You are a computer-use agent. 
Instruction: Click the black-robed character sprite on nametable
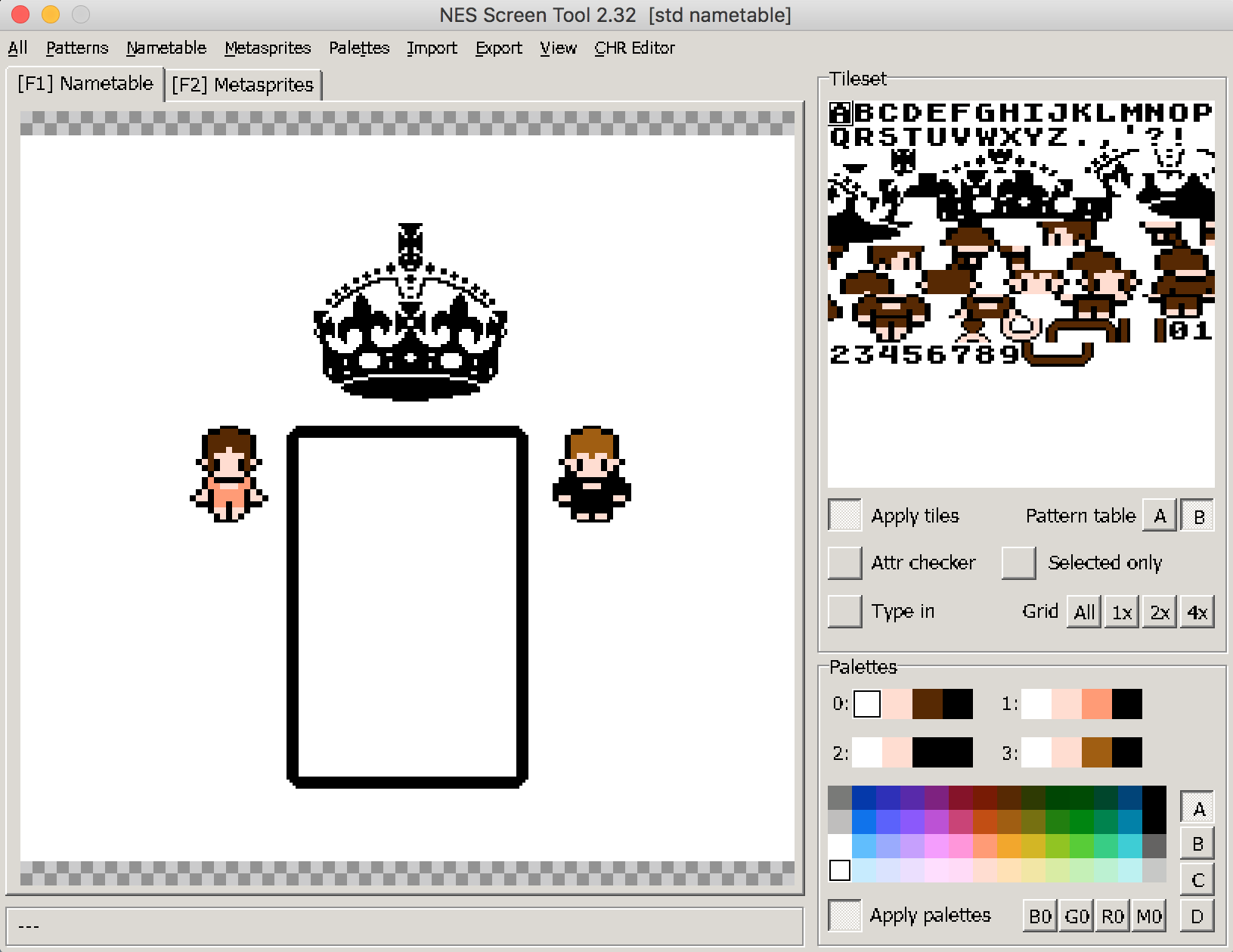(592, 474)
